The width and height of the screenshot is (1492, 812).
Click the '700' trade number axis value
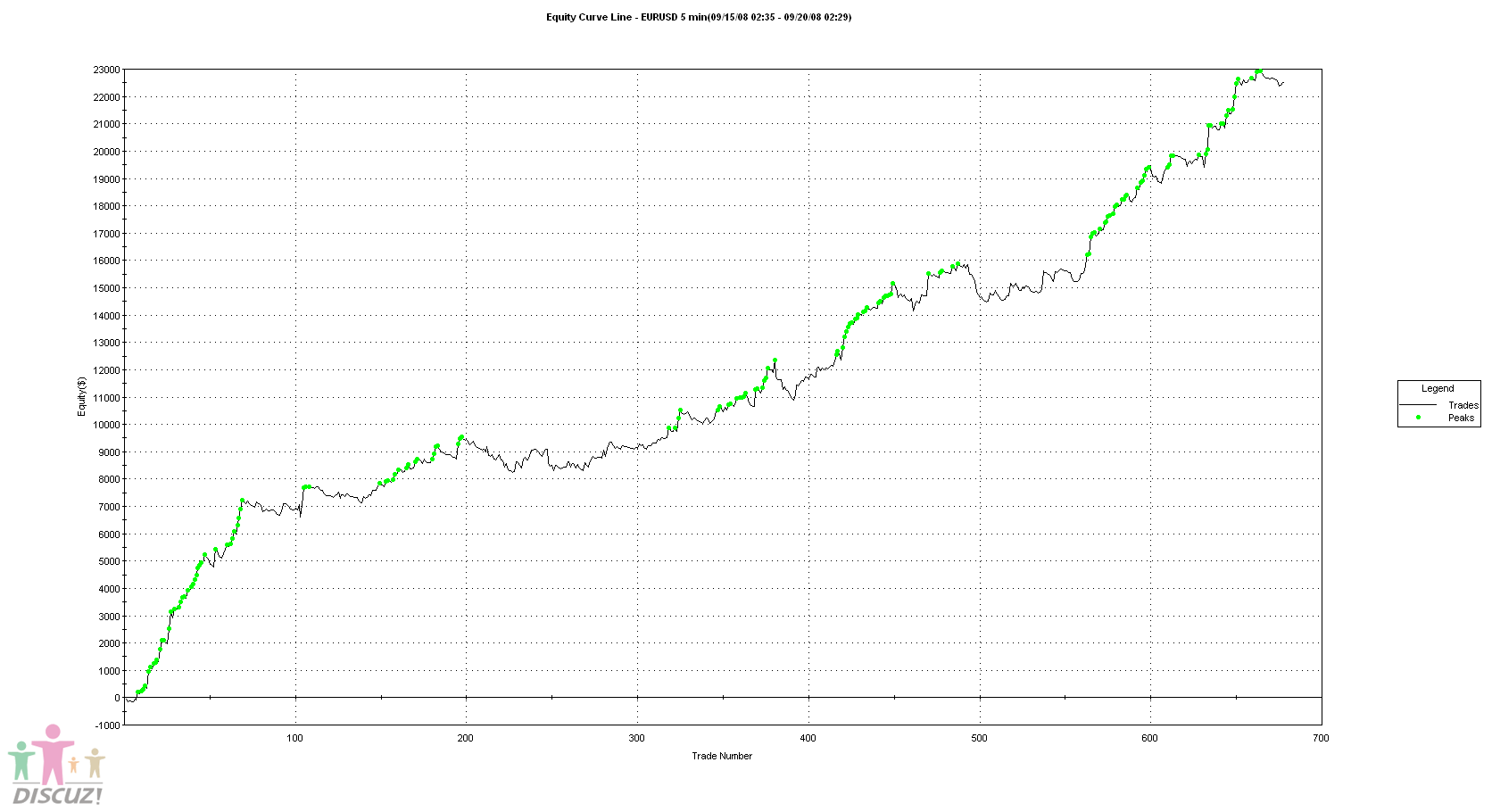(1321, 738)
